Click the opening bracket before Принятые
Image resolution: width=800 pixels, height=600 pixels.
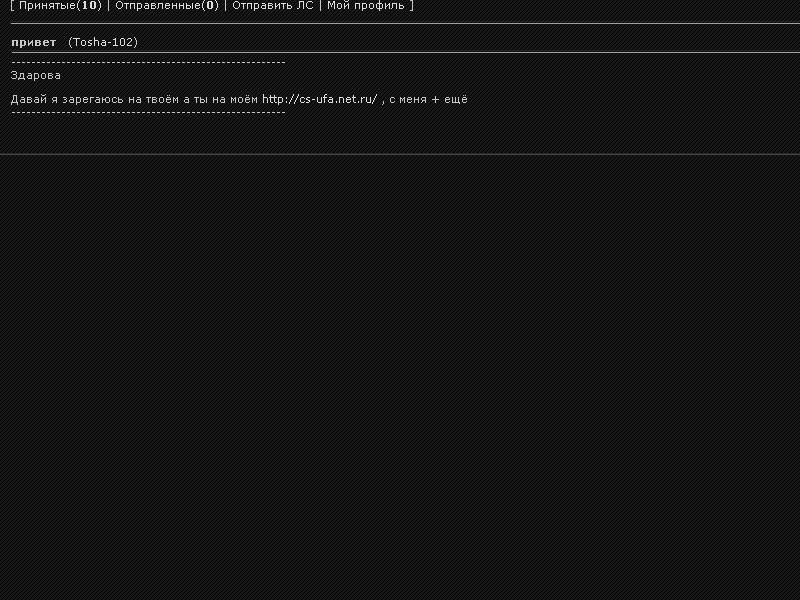tap(12, 6)
